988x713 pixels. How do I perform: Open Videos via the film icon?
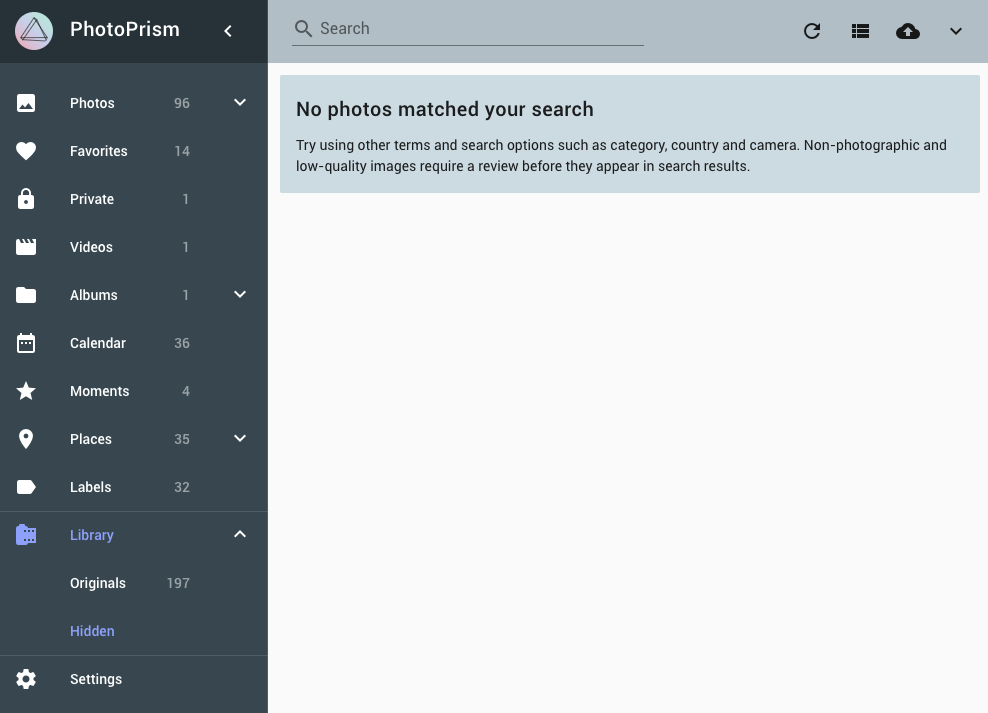coord(26,247)
